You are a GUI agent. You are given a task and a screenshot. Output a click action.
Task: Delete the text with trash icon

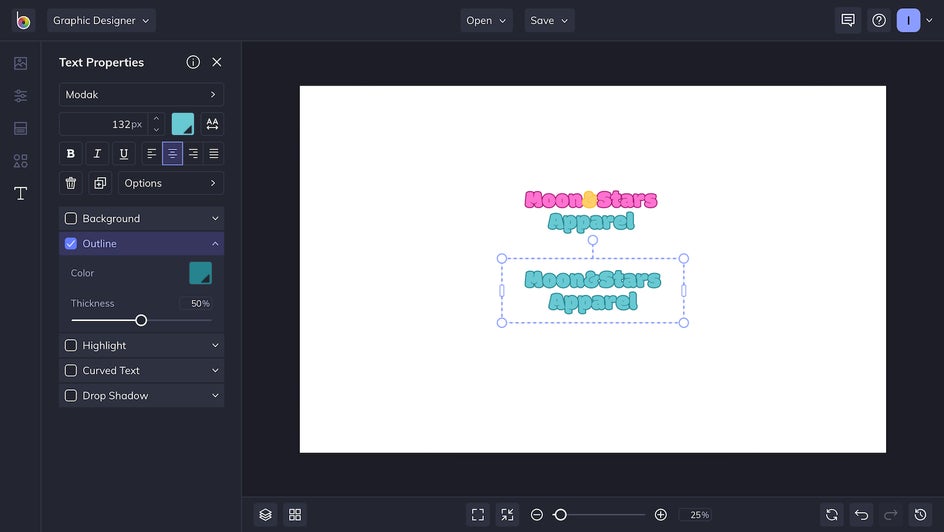(x=70, y=183)
